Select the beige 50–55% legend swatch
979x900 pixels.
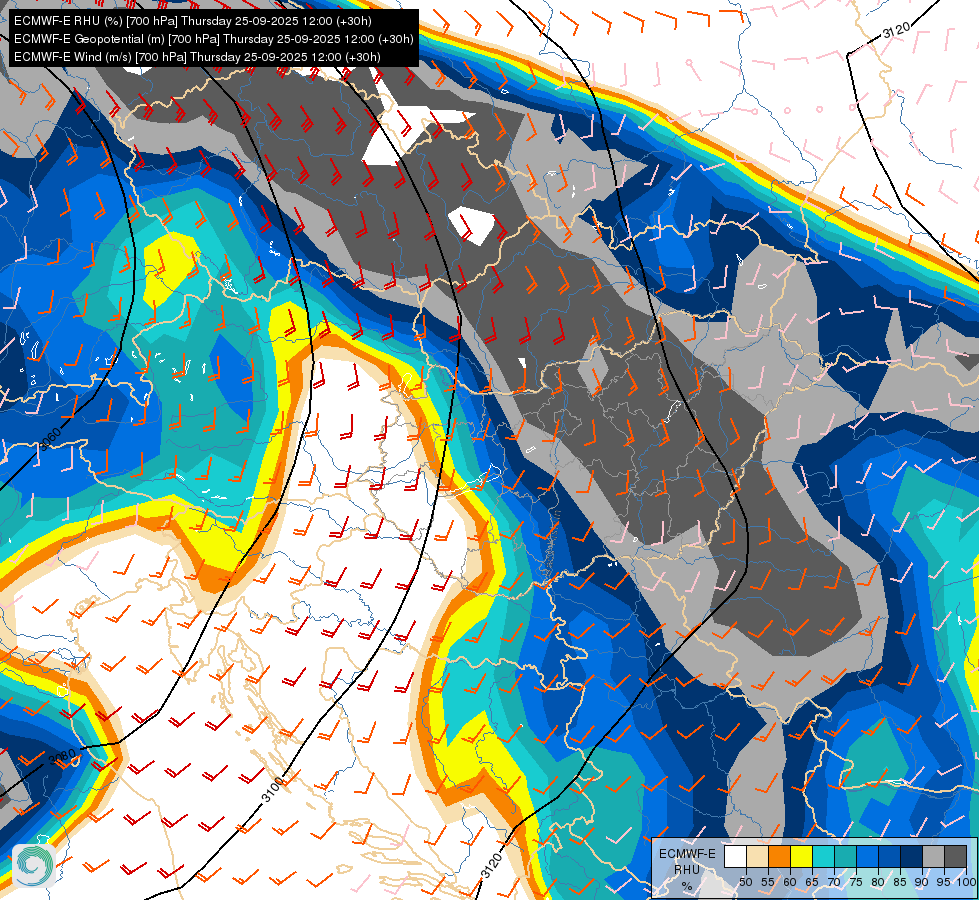pyautogui.click(x=757, y=856)
